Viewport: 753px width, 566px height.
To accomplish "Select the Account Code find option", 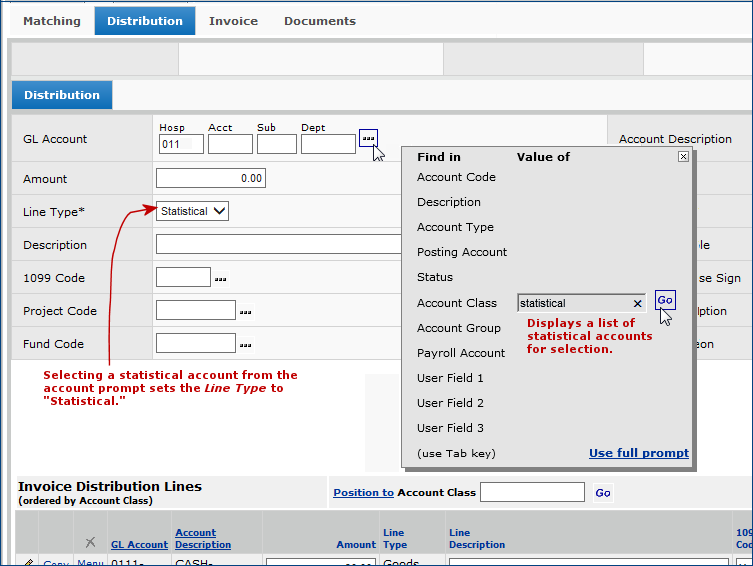I will (456, 177).
